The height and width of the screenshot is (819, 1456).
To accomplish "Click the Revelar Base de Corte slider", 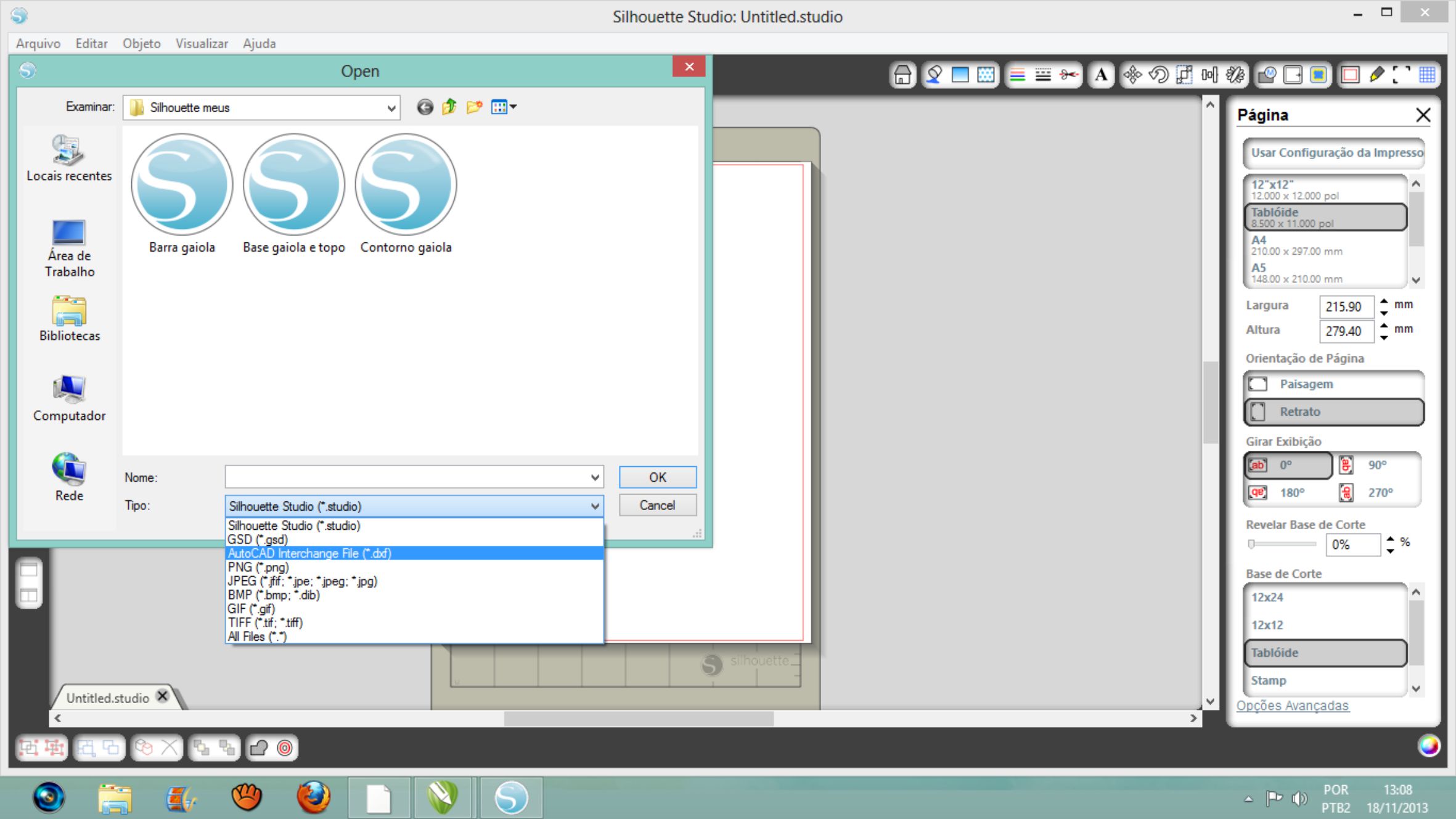I will pos(1283,544).
